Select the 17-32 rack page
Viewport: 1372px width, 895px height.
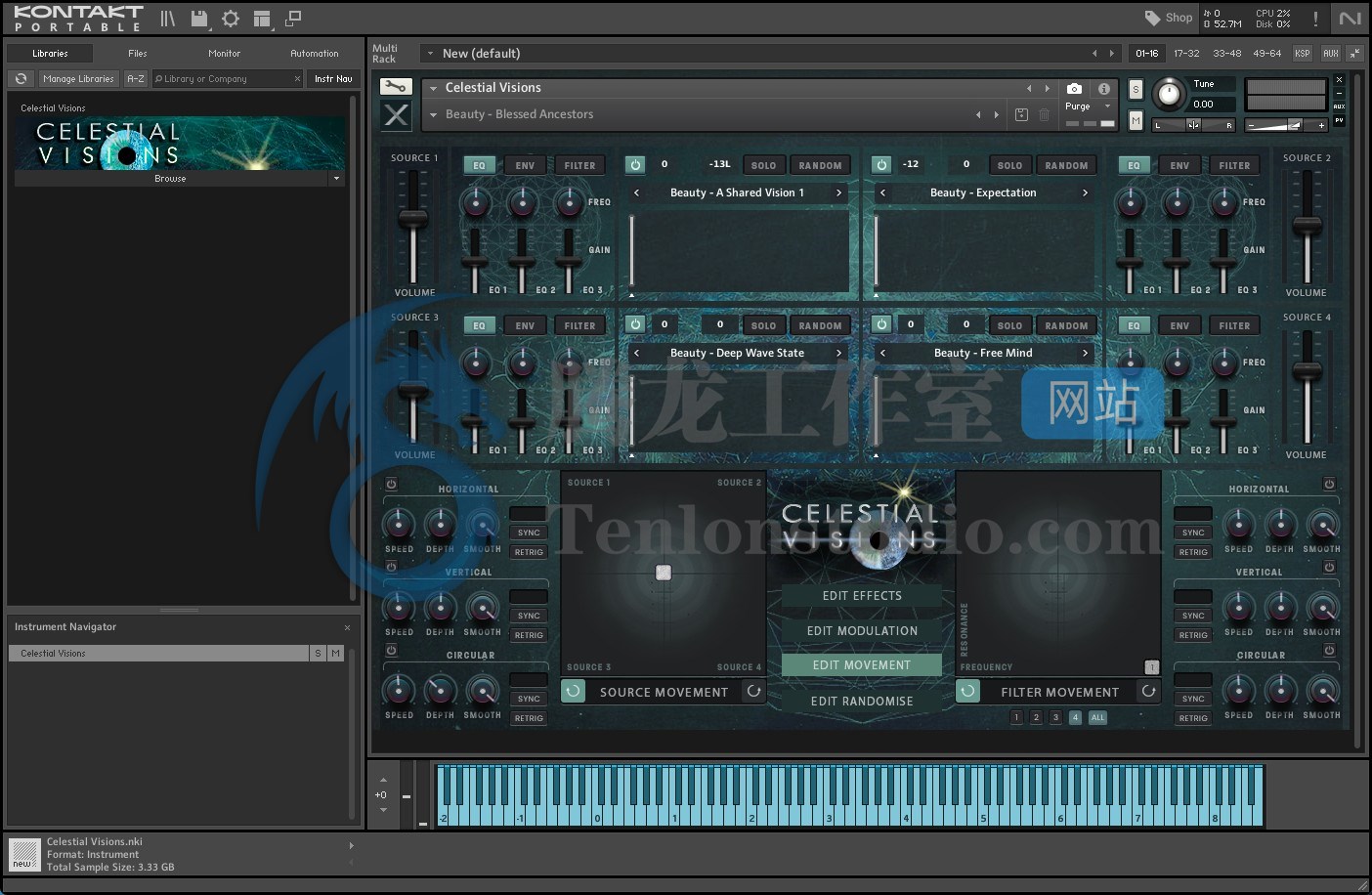pos(1186,53)
